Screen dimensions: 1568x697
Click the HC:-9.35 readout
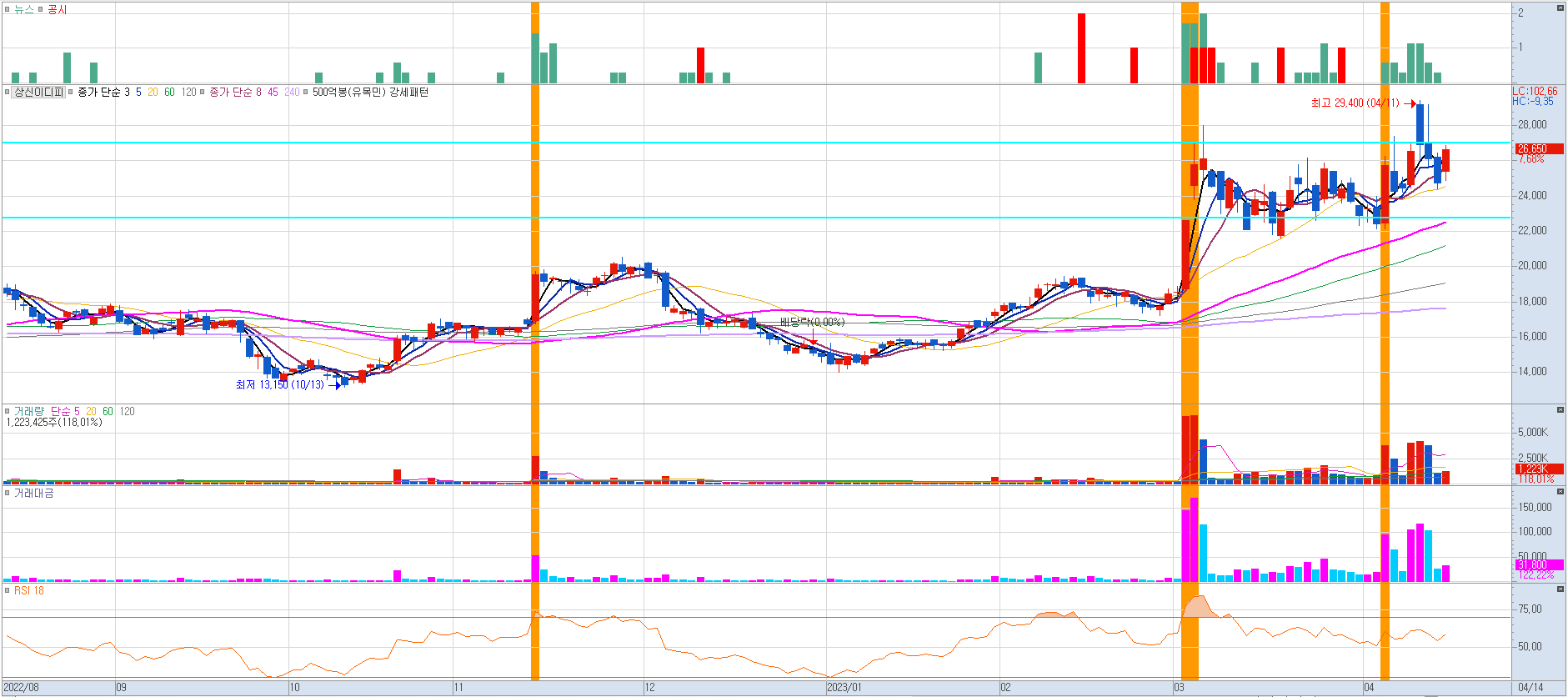(1533, 101)
